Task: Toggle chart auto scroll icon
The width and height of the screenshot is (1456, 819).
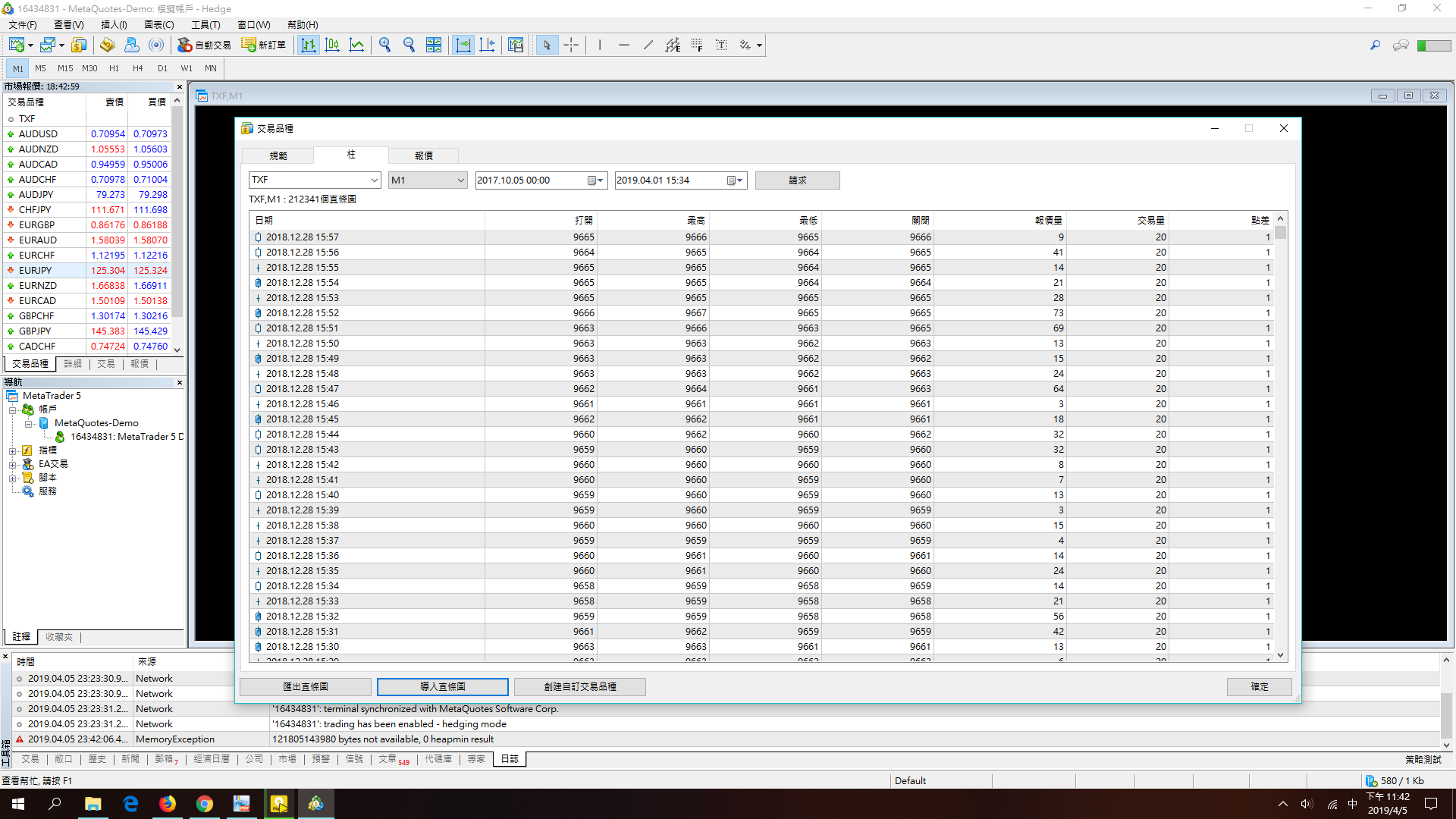Action: (x=463, y=45)
